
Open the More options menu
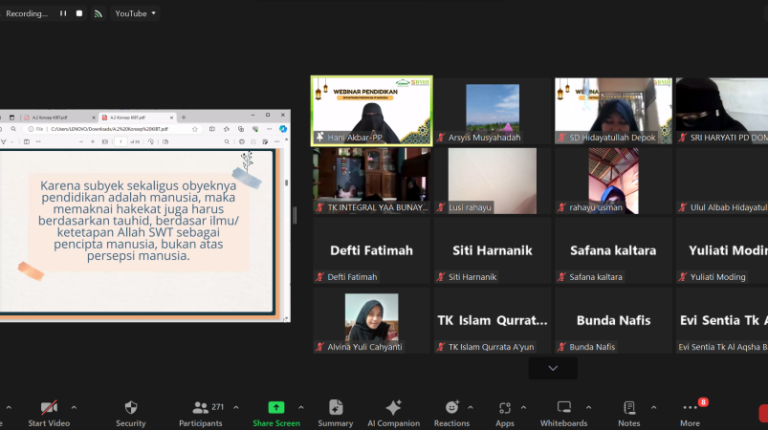click(x=690, y=414)
